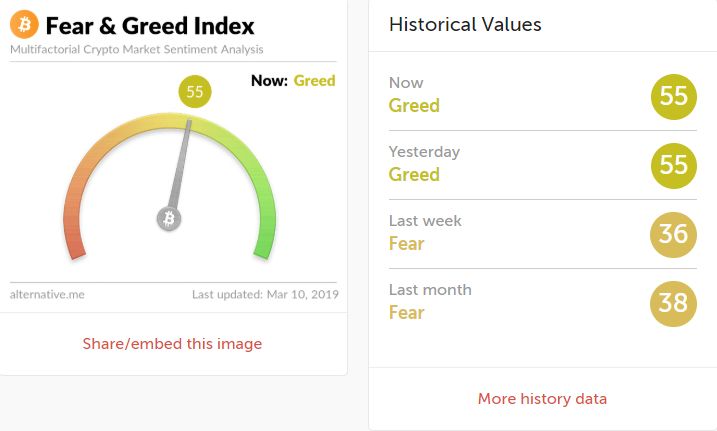Click the gauge needle pointer
The width and height of the screenshot is (717, 431).
pos(181,165)
